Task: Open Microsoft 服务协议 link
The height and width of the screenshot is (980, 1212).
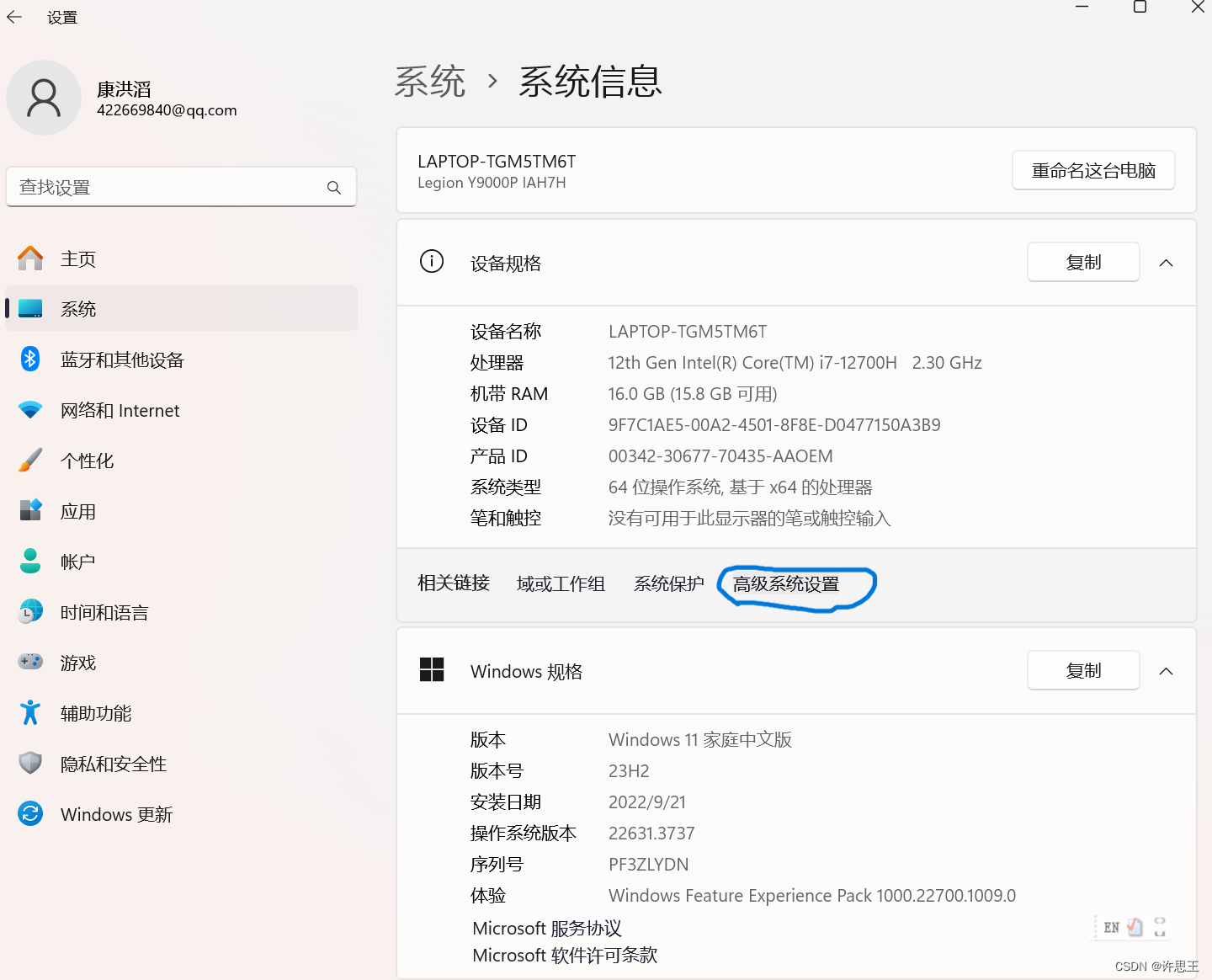Action: click(x=547, y=928)
